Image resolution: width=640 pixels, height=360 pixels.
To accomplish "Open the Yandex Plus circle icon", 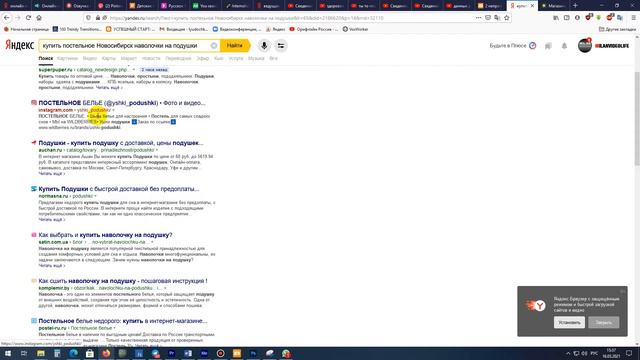I will (x=532, y=46).
